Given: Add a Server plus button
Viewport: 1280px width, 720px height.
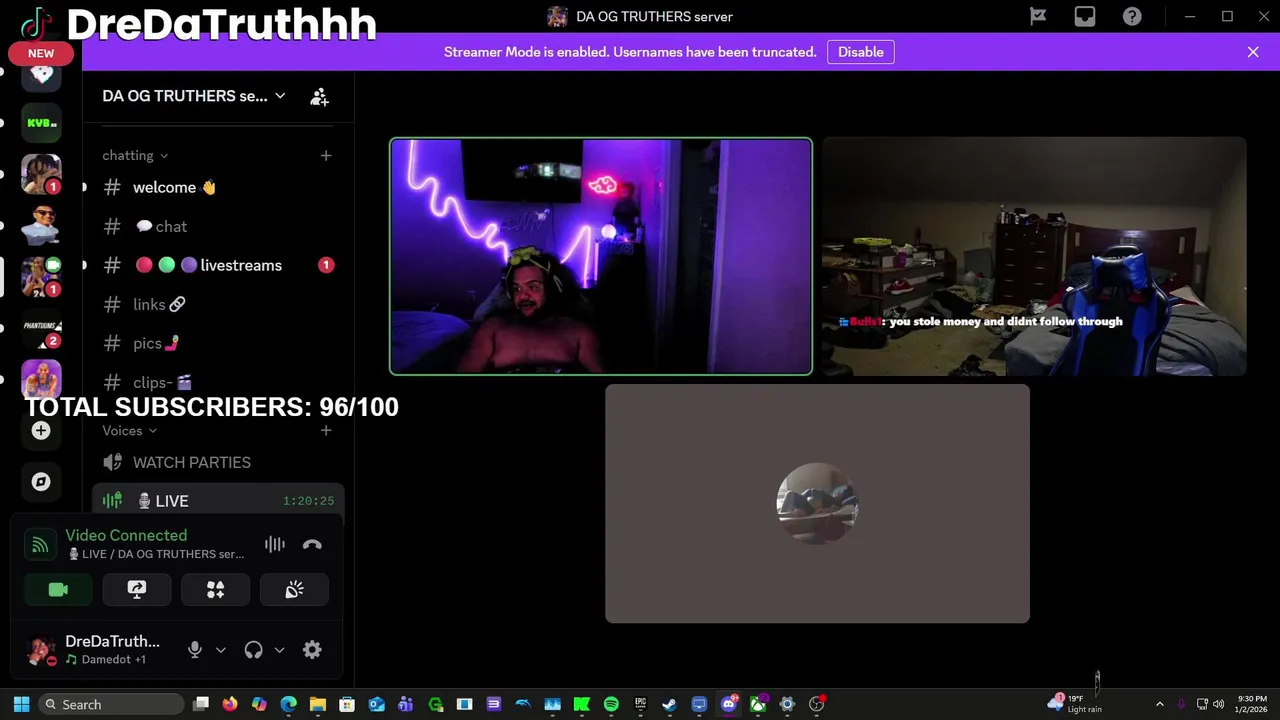Looking at the screenshot, I should (41, 430).
